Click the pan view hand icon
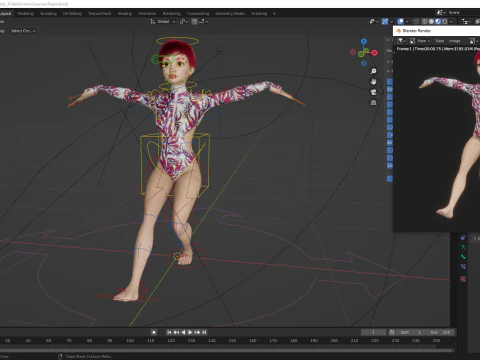Screen dimensions: 480x360 click(373, 82)
